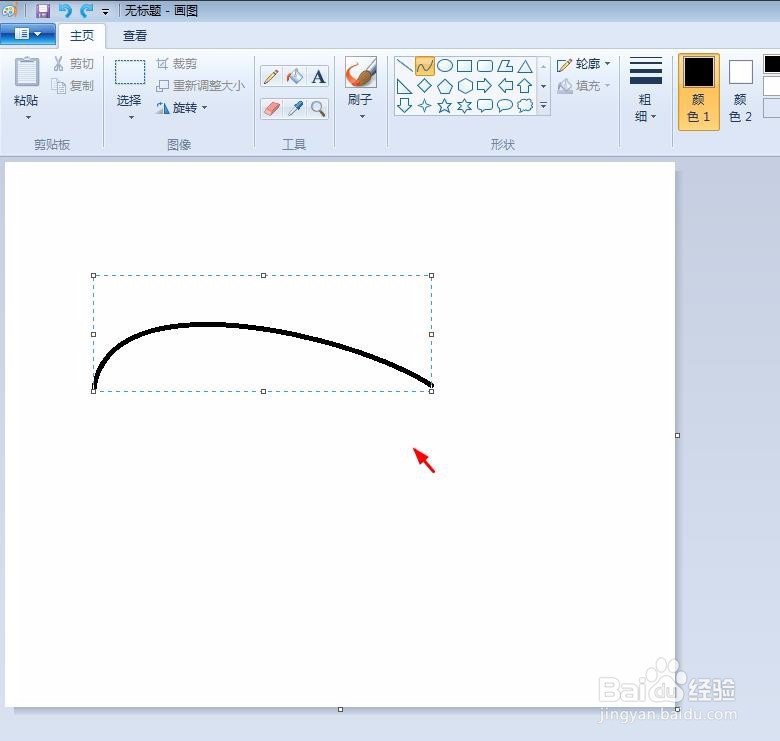Open the Outline (轮廓) dropdown
780x741 pixels.
pos(584,64)
